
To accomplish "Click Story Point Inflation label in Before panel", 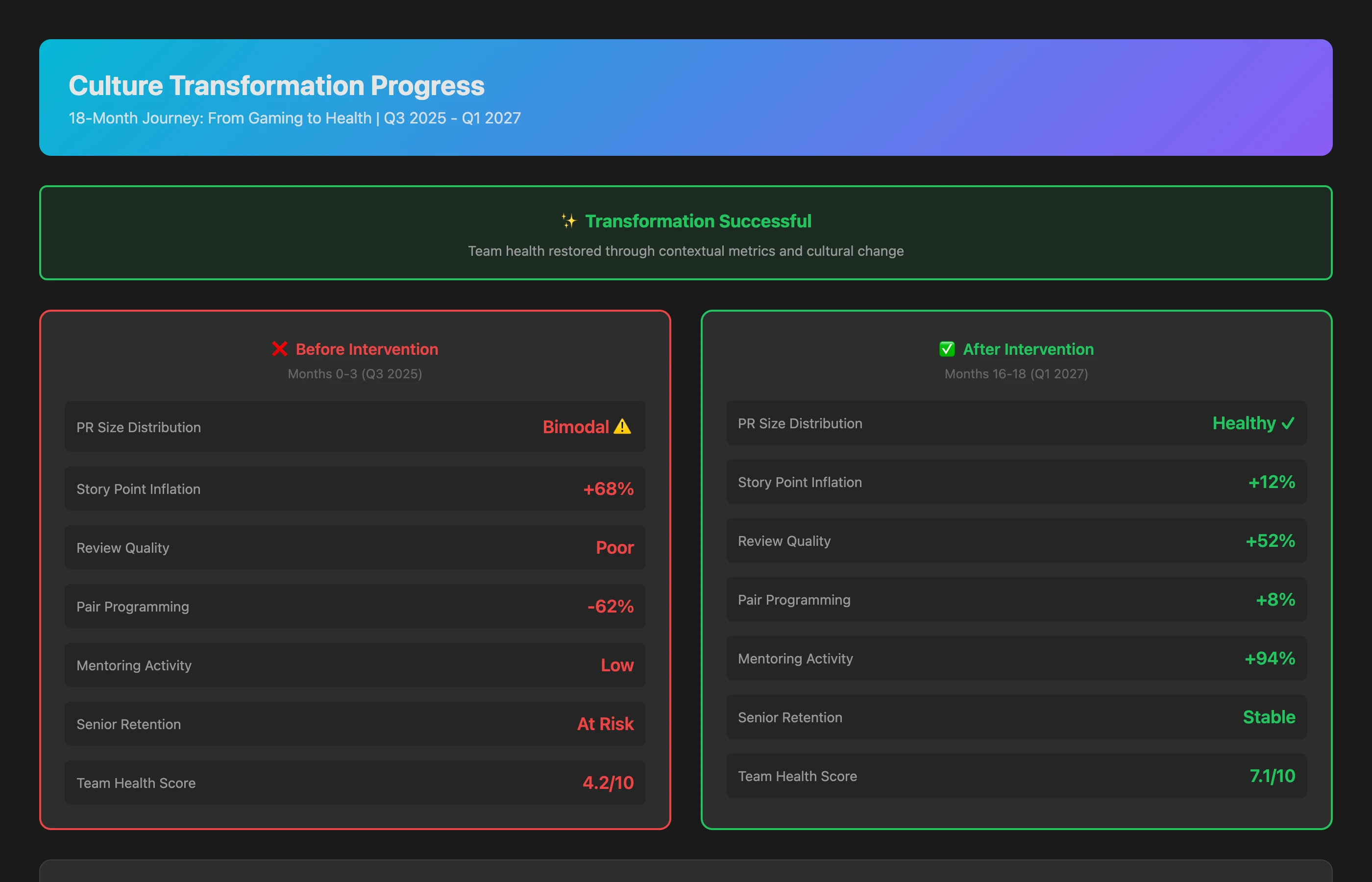I will (x=139, y=489).
